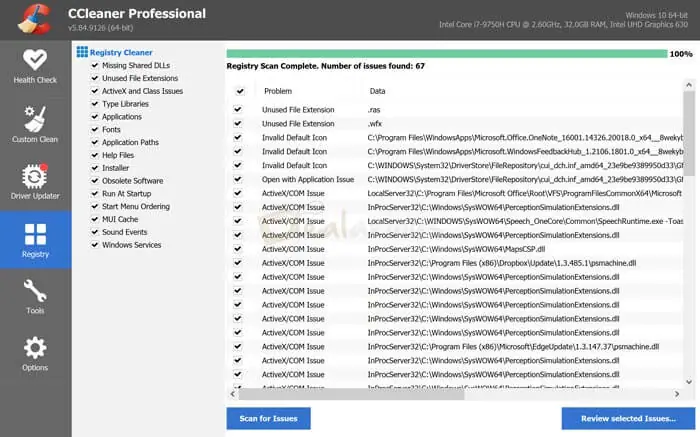Image resolution: width=700 pixels, height=437 pixels.
Task: Click Review selected Issues button
Action: (628, 418)
